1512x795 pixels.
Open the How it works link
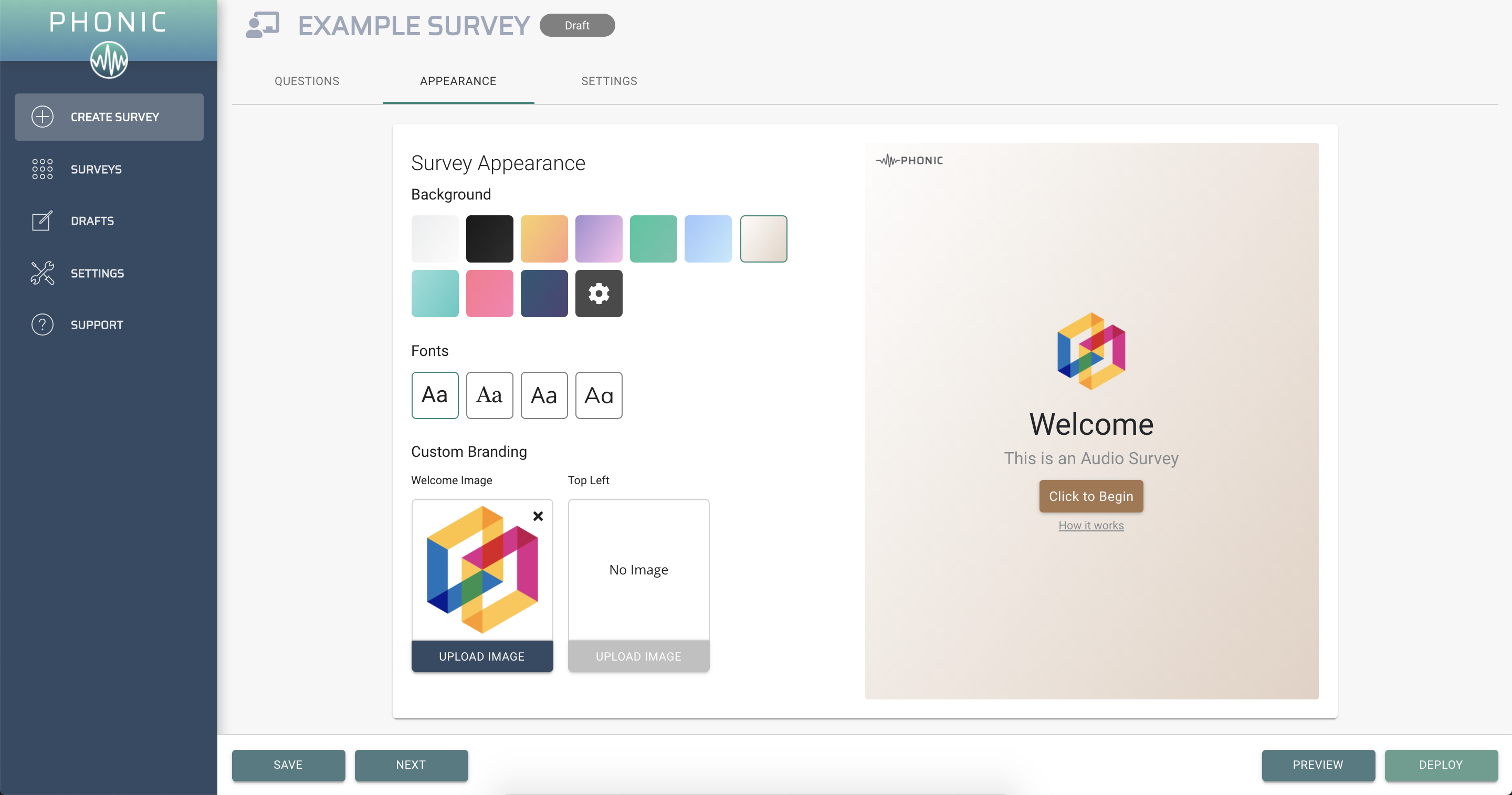[1090, 526]
